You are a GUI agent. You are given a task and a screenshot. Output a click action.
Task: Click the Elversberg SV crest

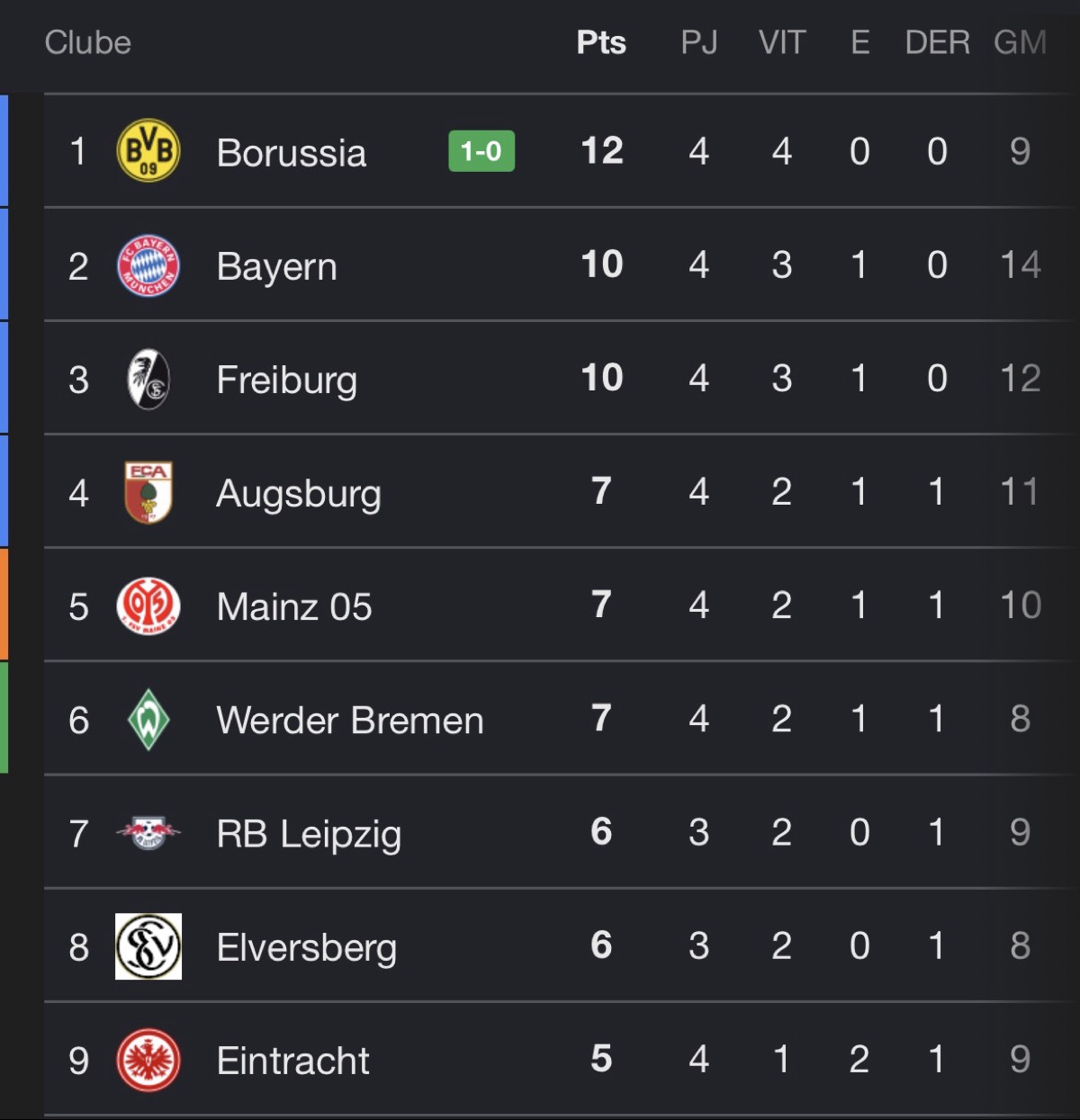(148, 946)
